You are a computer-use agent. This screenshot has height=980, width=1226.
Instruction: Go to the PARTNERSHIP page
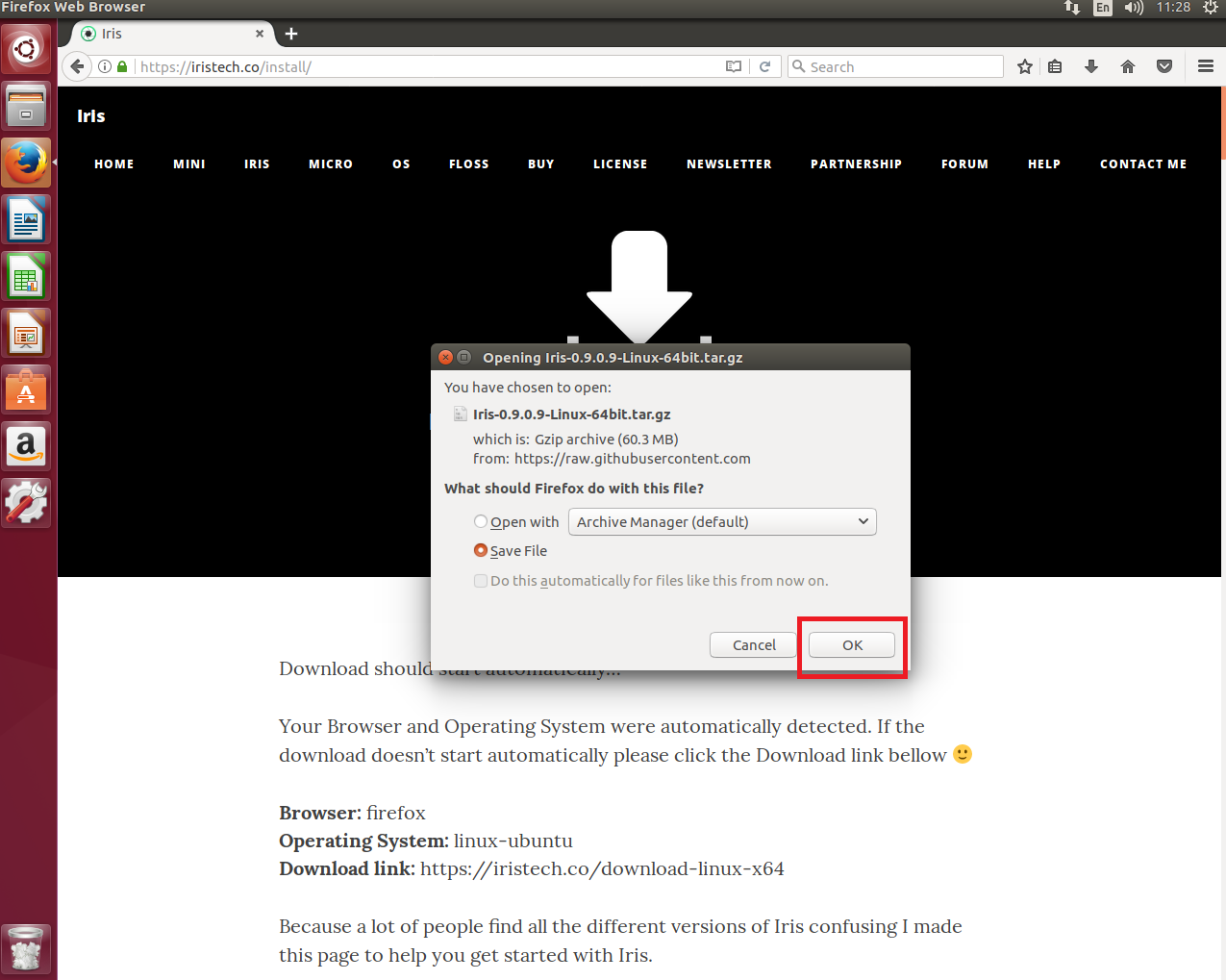coord(856,164)
